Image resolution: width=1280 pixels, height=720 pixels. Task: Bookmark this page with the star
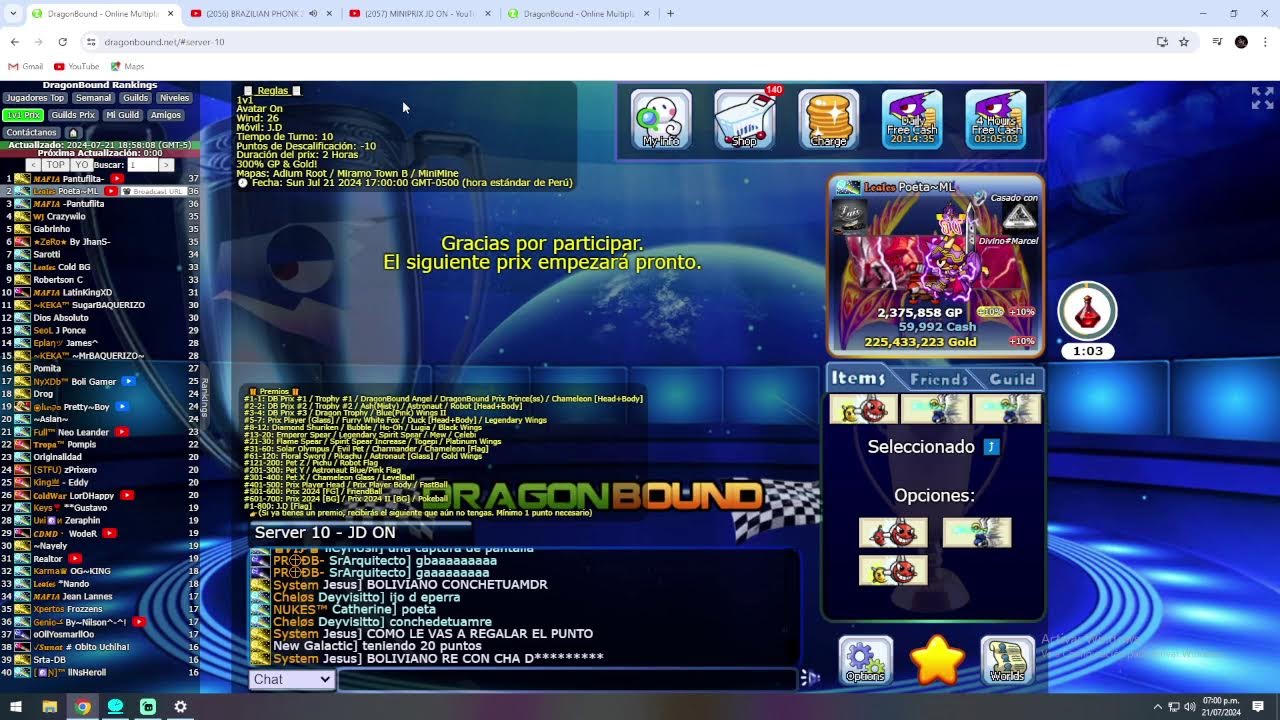tap(1184, 42)
